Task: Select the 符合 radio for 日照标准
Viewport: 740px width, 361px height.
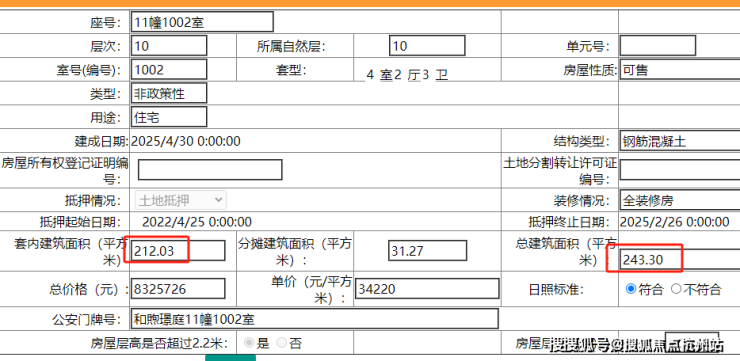Action: tap(631, 289)
